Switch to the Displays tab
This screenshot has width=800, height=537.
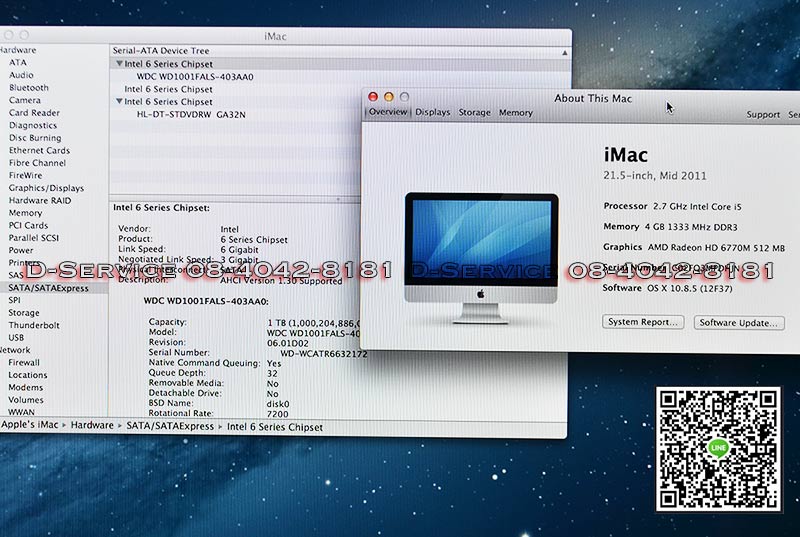pos(433,112)
